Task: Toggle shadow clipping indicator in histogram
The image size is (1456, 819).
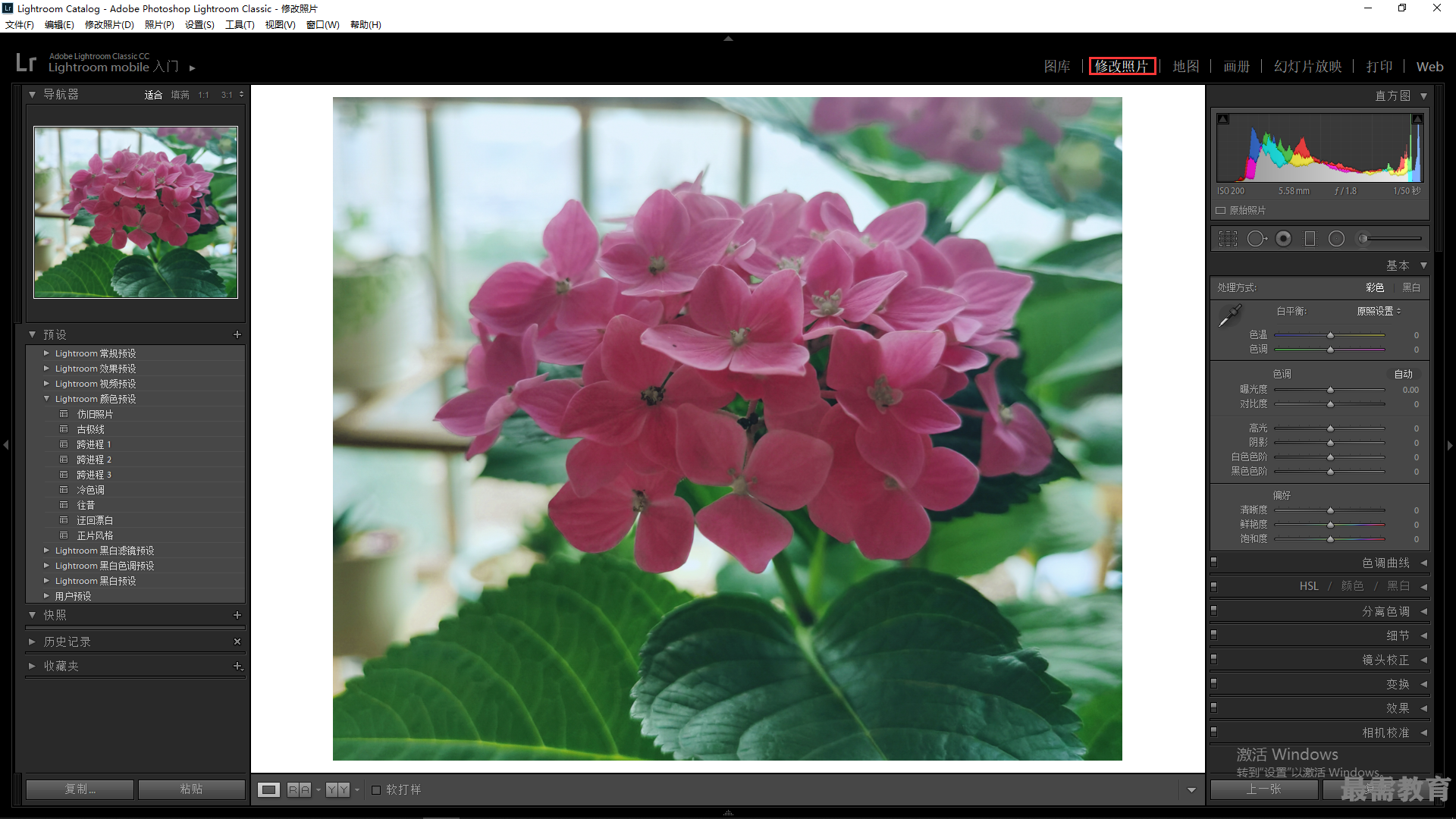Action: (x=1223, y=119)
